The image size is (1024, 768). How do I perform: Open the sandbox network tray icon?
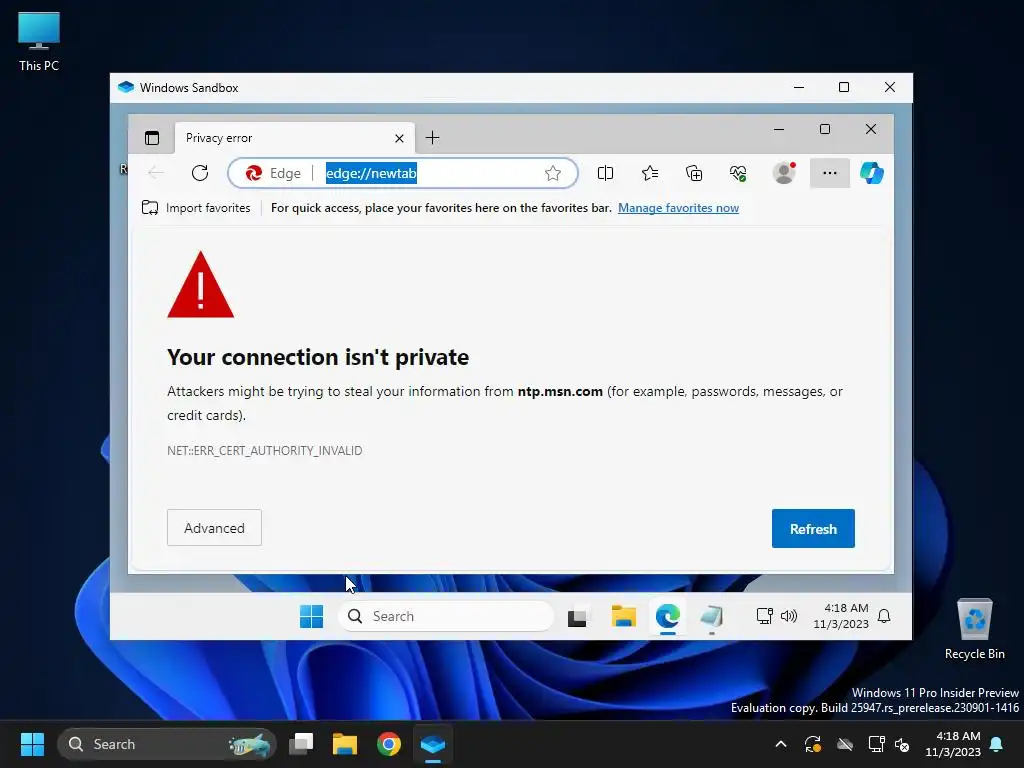[765, 616]
